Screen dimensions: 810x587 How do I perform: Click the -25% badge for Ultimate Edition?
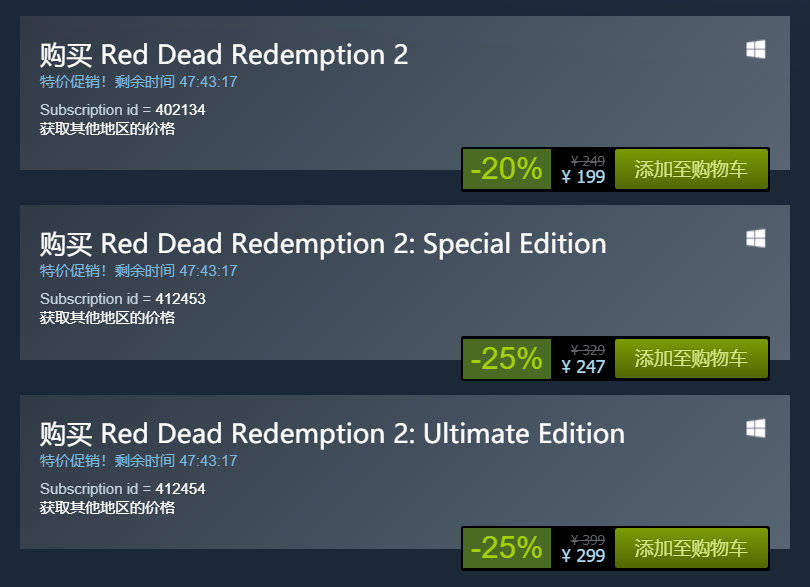pos(506,548)
